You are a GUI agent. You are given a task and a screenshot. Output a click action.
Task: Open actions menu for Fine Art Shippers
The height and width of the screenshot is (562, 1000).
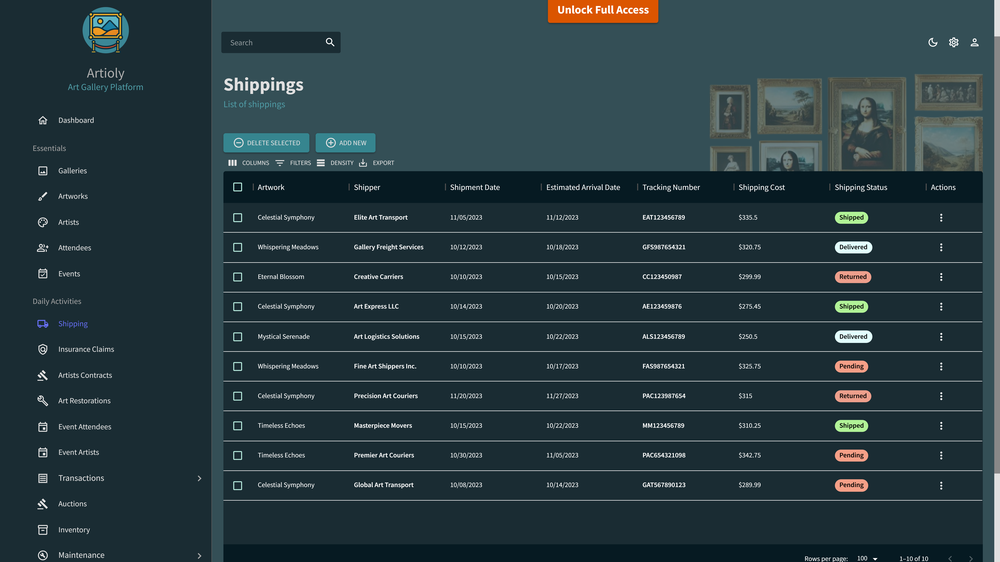[x=941, y=366]
